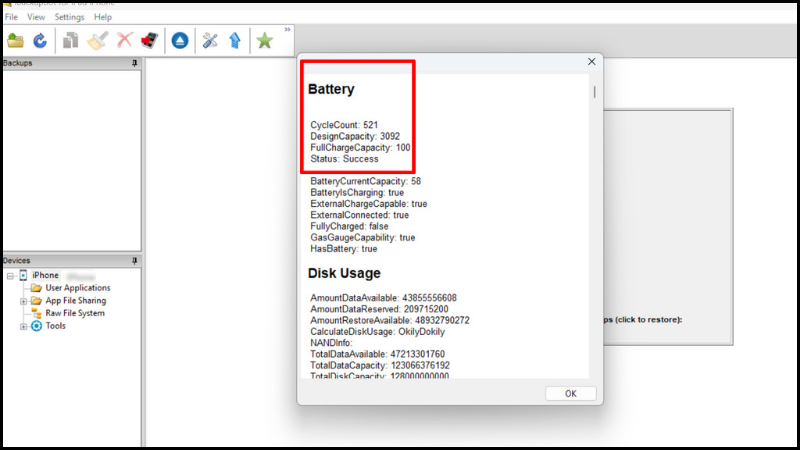The image size is (800, 450).
Task: Click the open backup folder toolbar icon
Action: point(15,41)
